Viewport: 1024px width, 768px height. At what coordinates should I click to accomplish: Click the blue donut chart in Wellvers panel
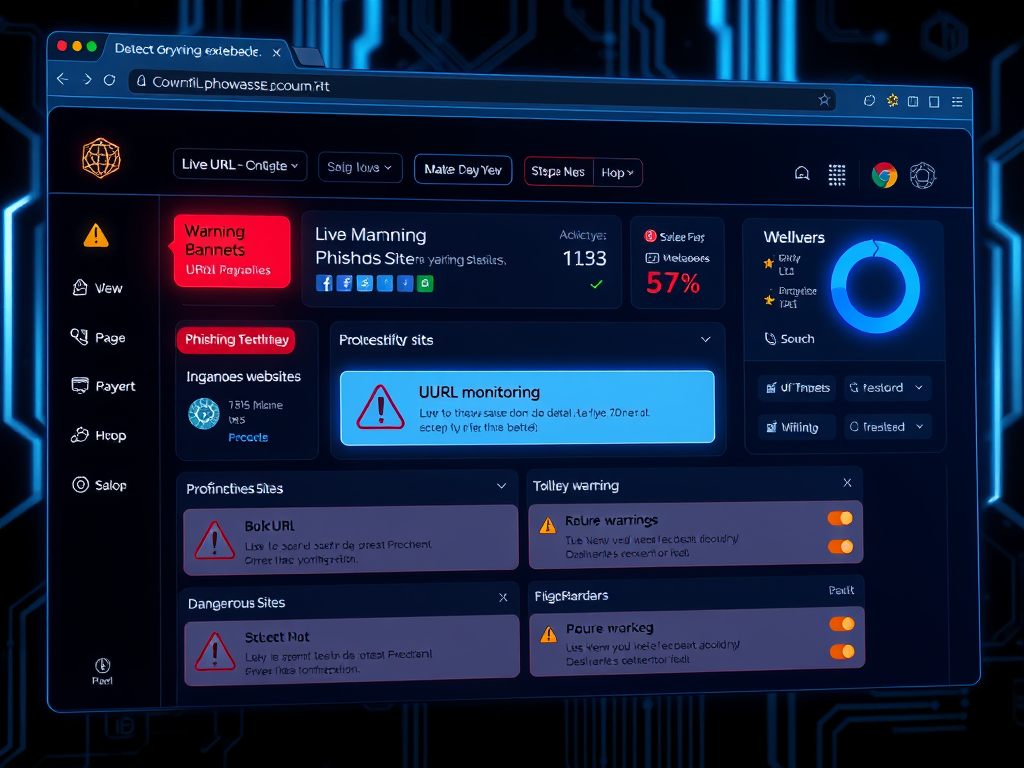(x=878, y=285)
